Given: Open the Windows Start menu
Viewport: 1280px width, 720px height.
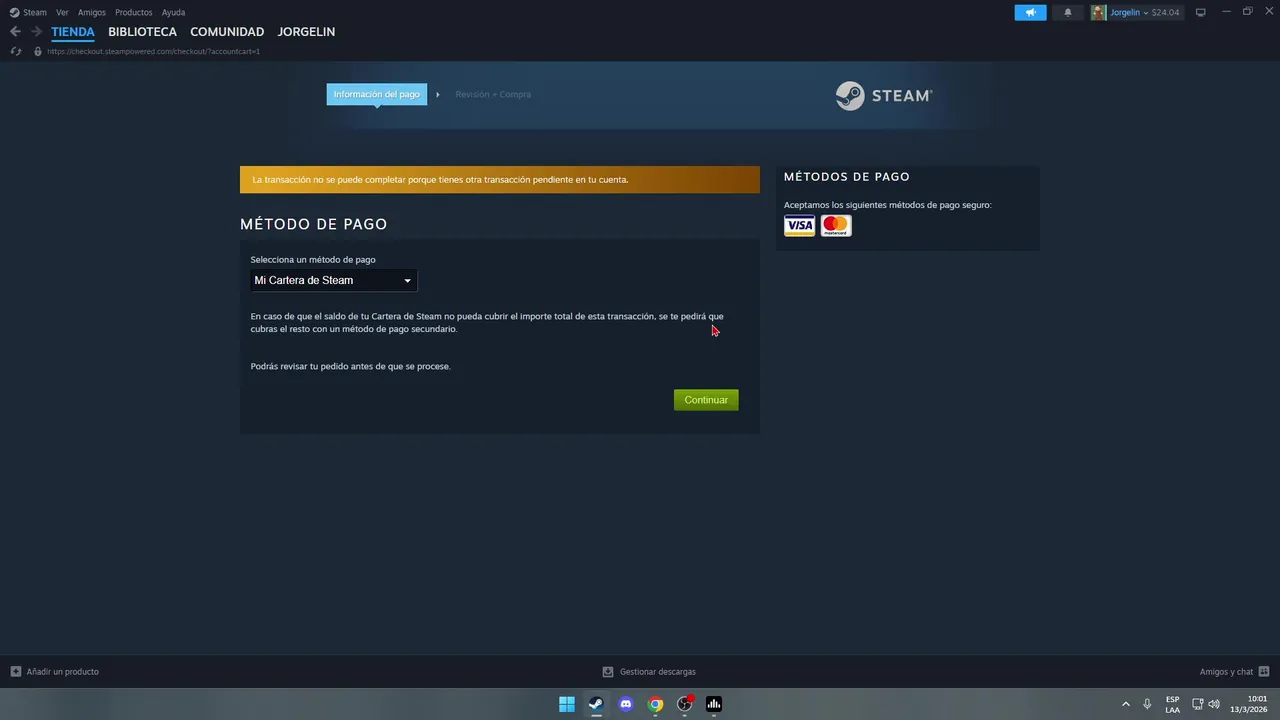Looking at the screenshot, I should click(567, 704).
